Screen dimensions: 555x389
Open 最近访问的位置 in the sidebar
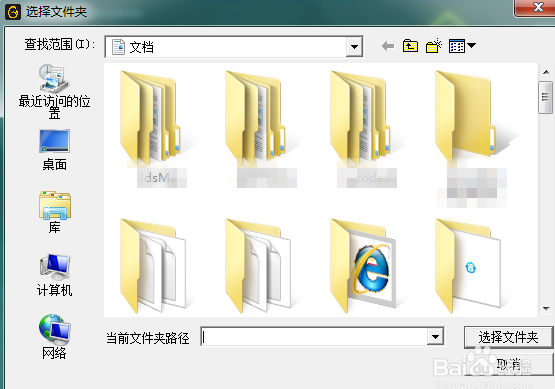[54, 91]
